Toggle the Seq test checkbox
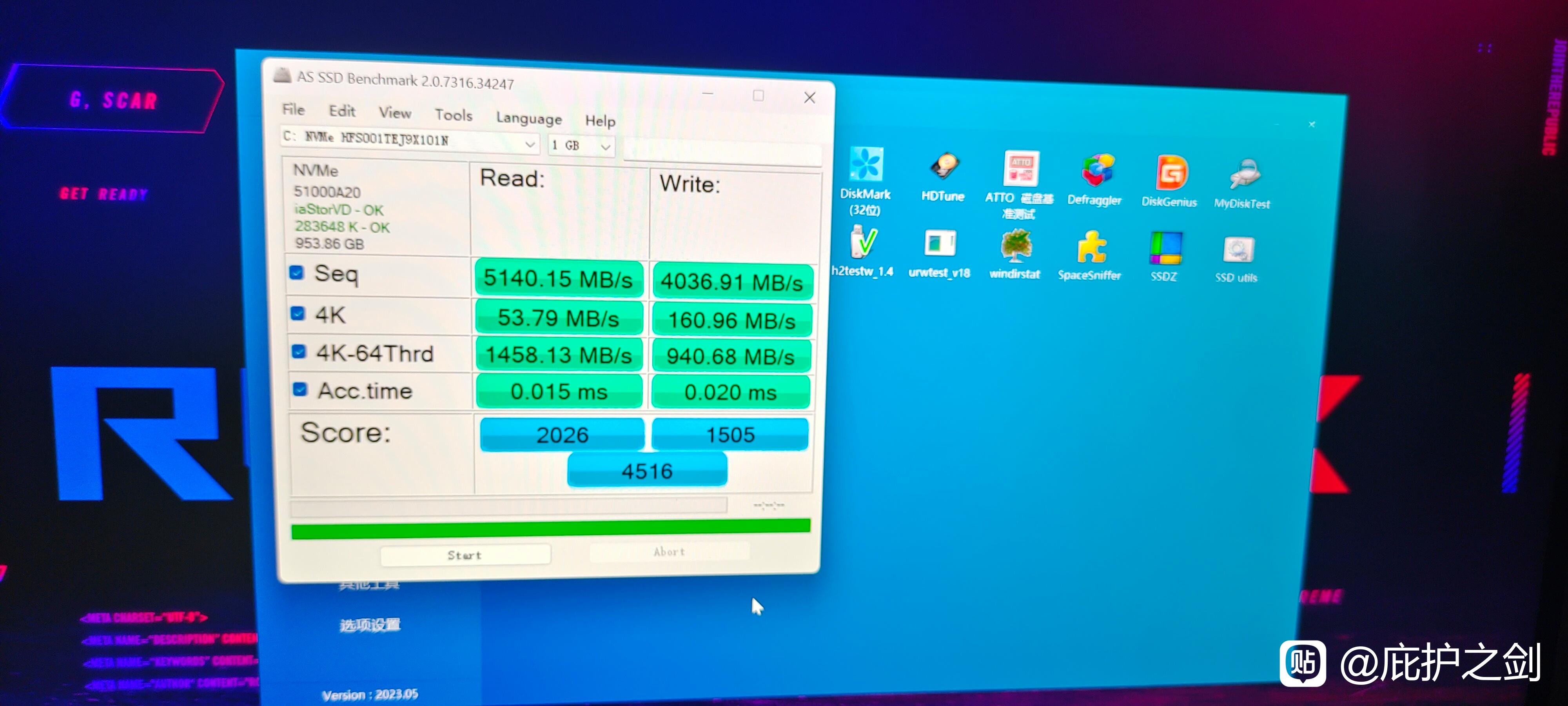The image size is (1568, 706). (296, 272)
